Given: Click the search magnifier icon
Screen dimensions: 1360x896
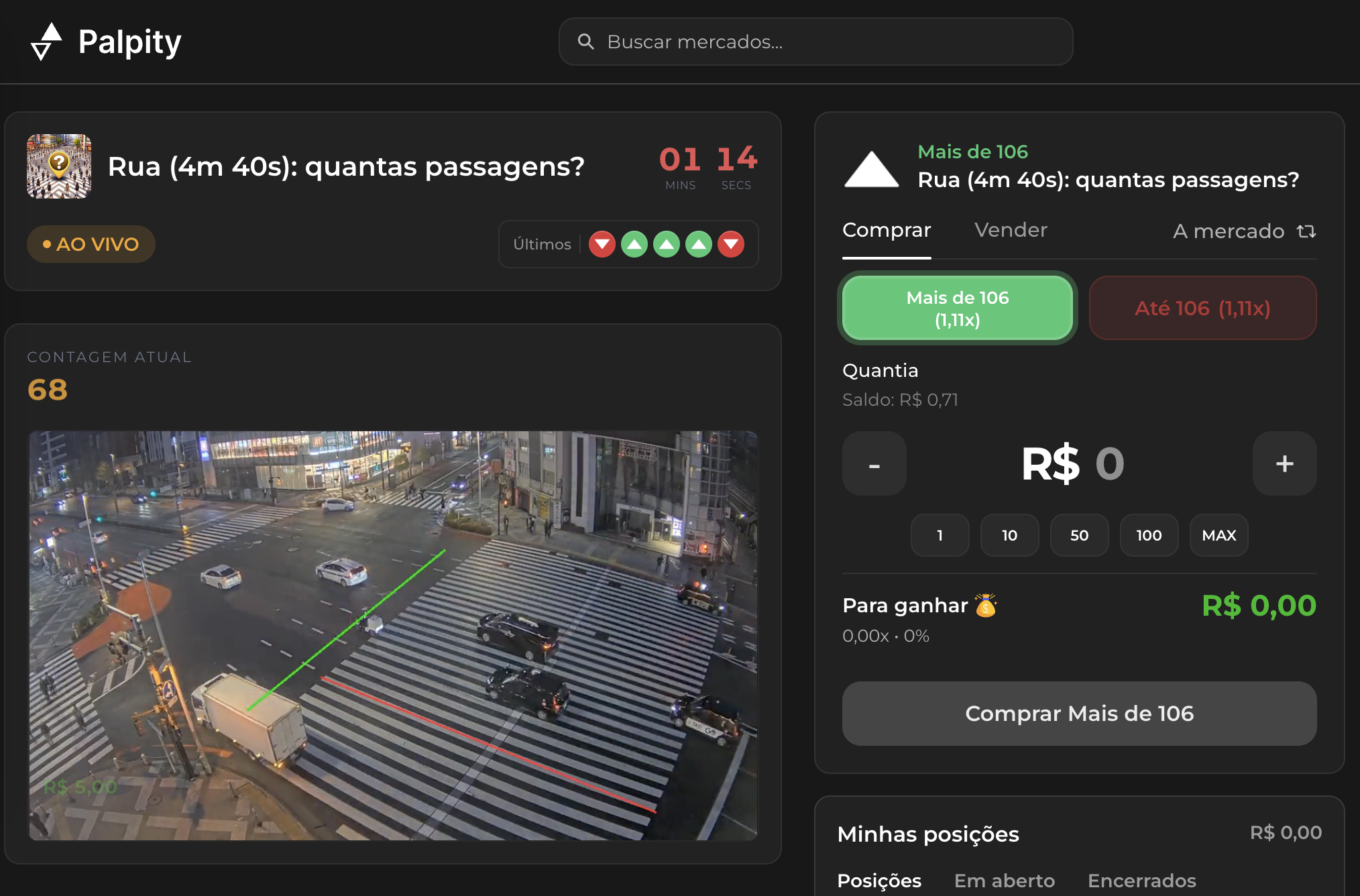Looking at the screenshot, I should (x=585, y=42).
